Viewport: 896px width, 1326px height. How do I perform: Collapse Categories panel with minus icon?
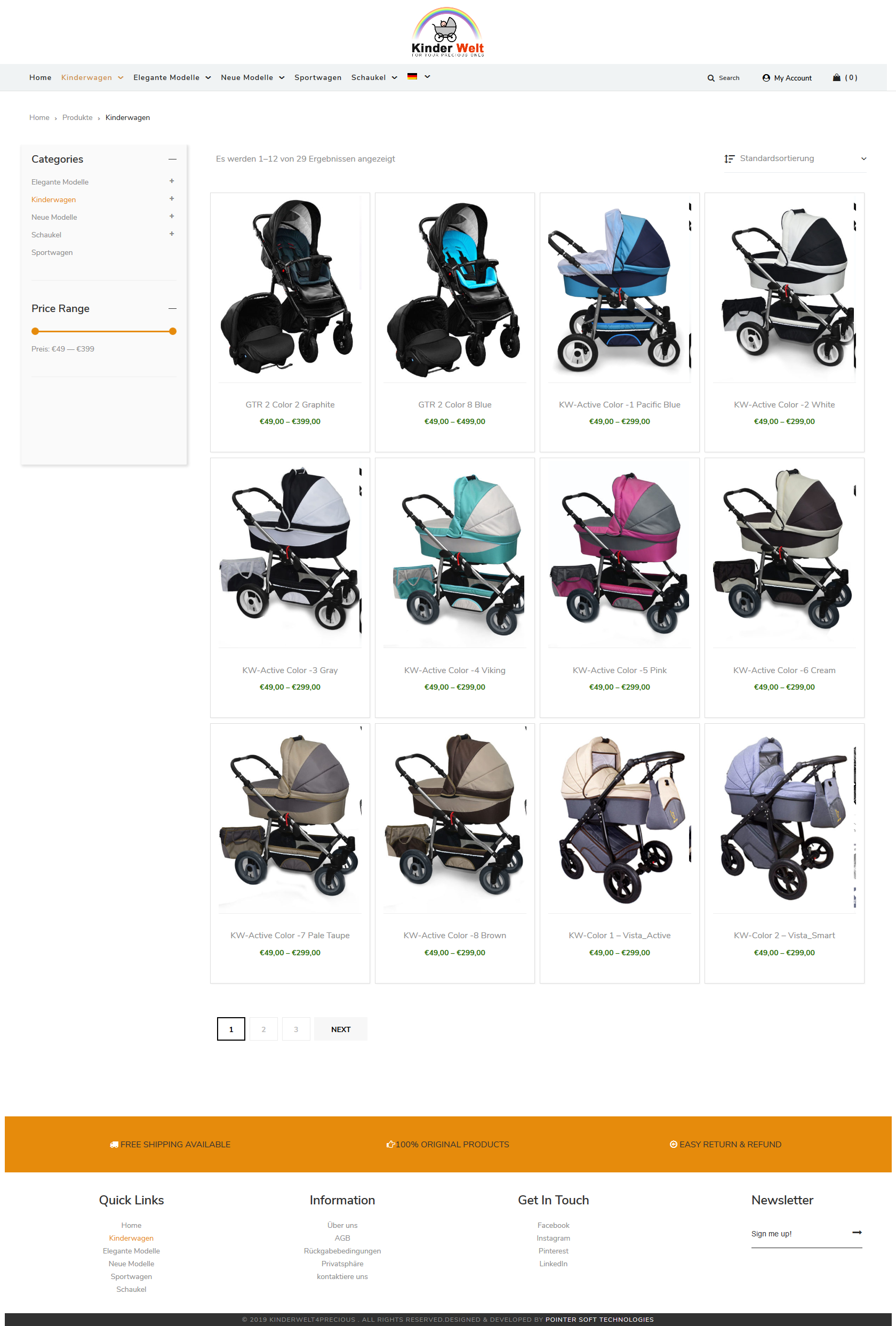(x=172, y=159)
